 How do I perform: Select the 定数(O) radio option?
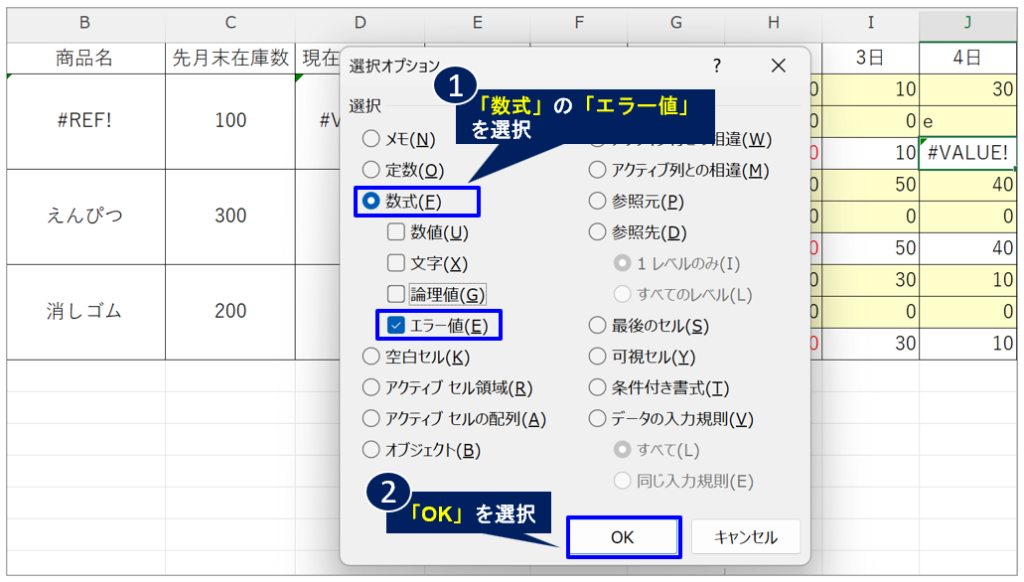click(x=372, y=170)
